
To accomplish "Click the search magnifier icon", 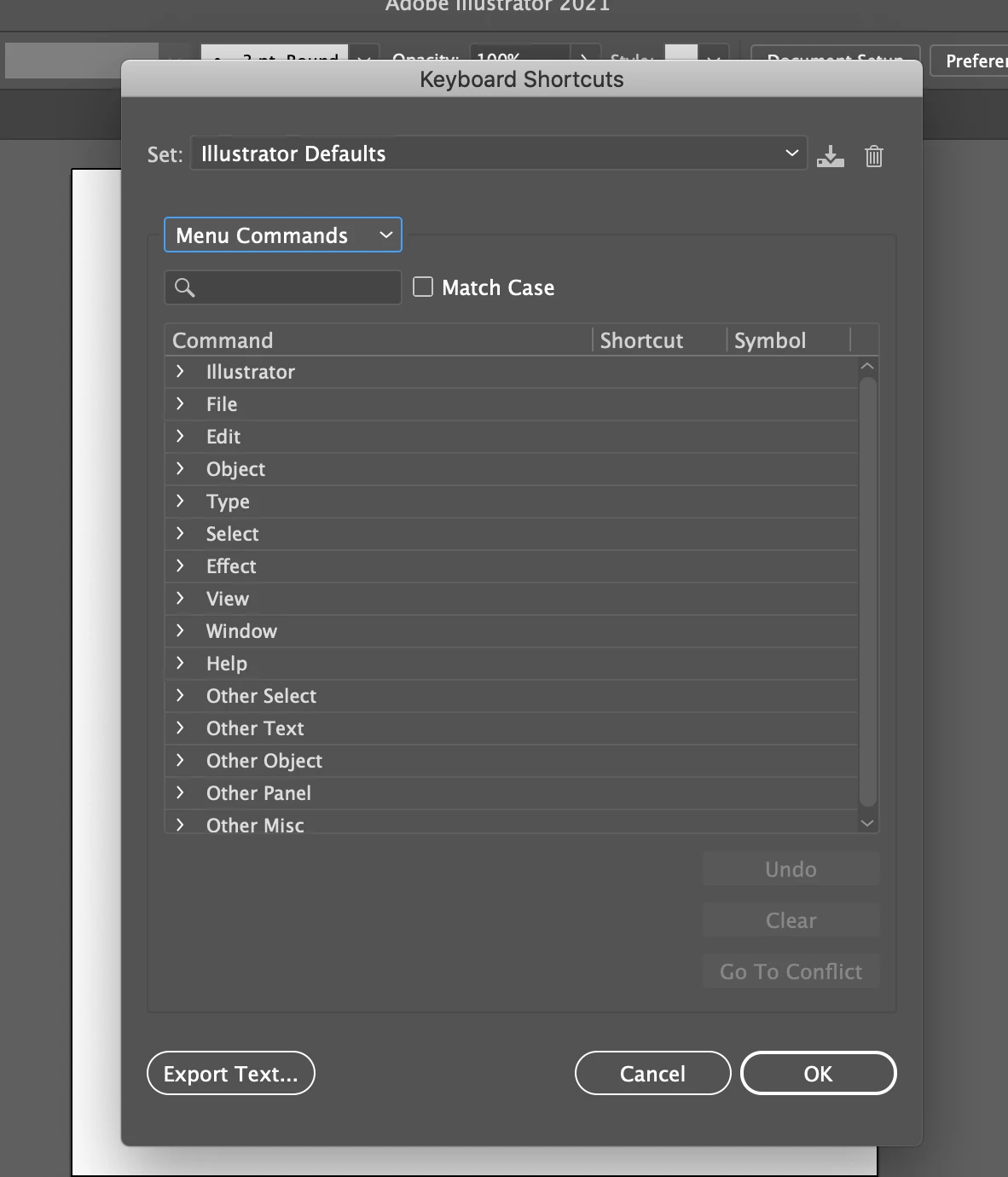I will (x=184, y=287).
